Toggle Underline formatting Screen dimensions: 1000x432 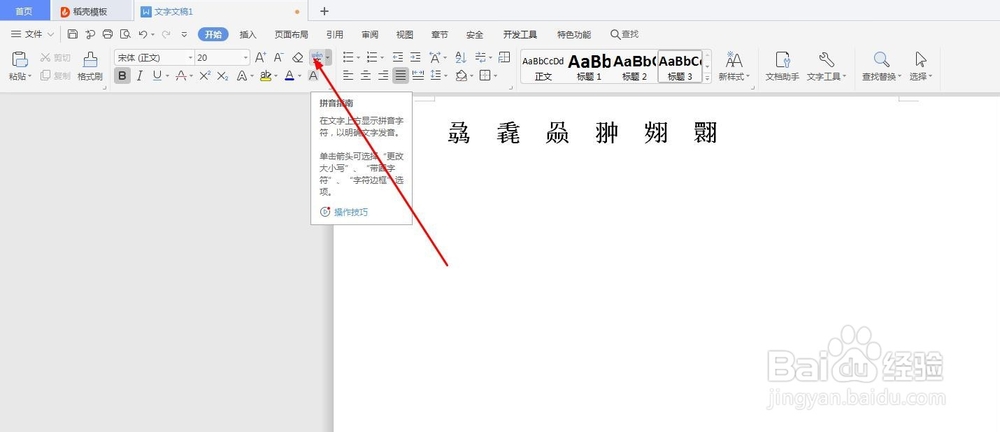157,76
